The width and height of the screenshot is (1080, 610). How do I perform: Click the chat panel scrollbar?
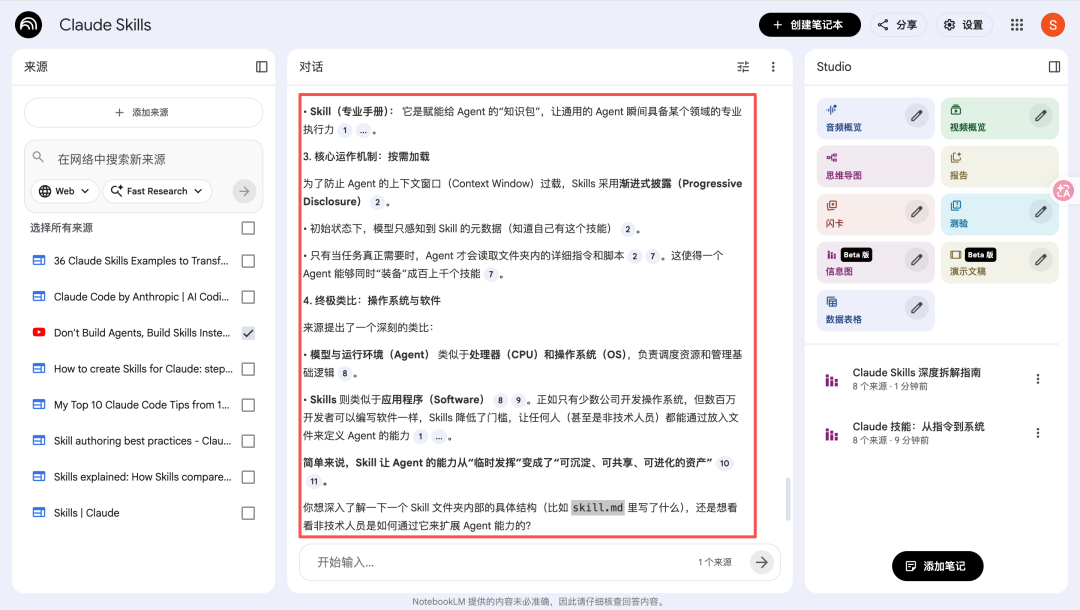787,498
